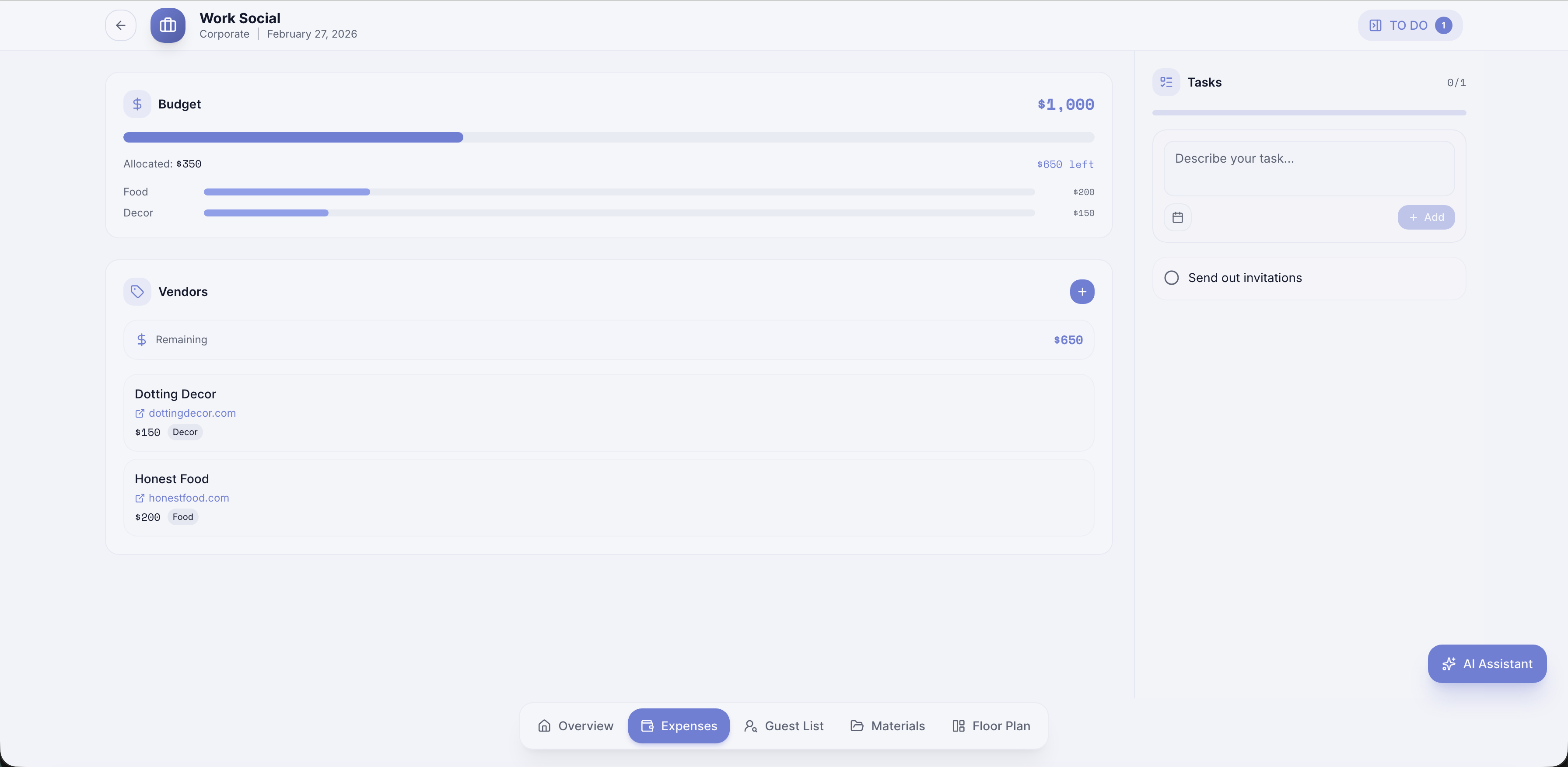1568x767 pixels.
Task: Open the task due date calendar icon
Action: (1177, 217)
